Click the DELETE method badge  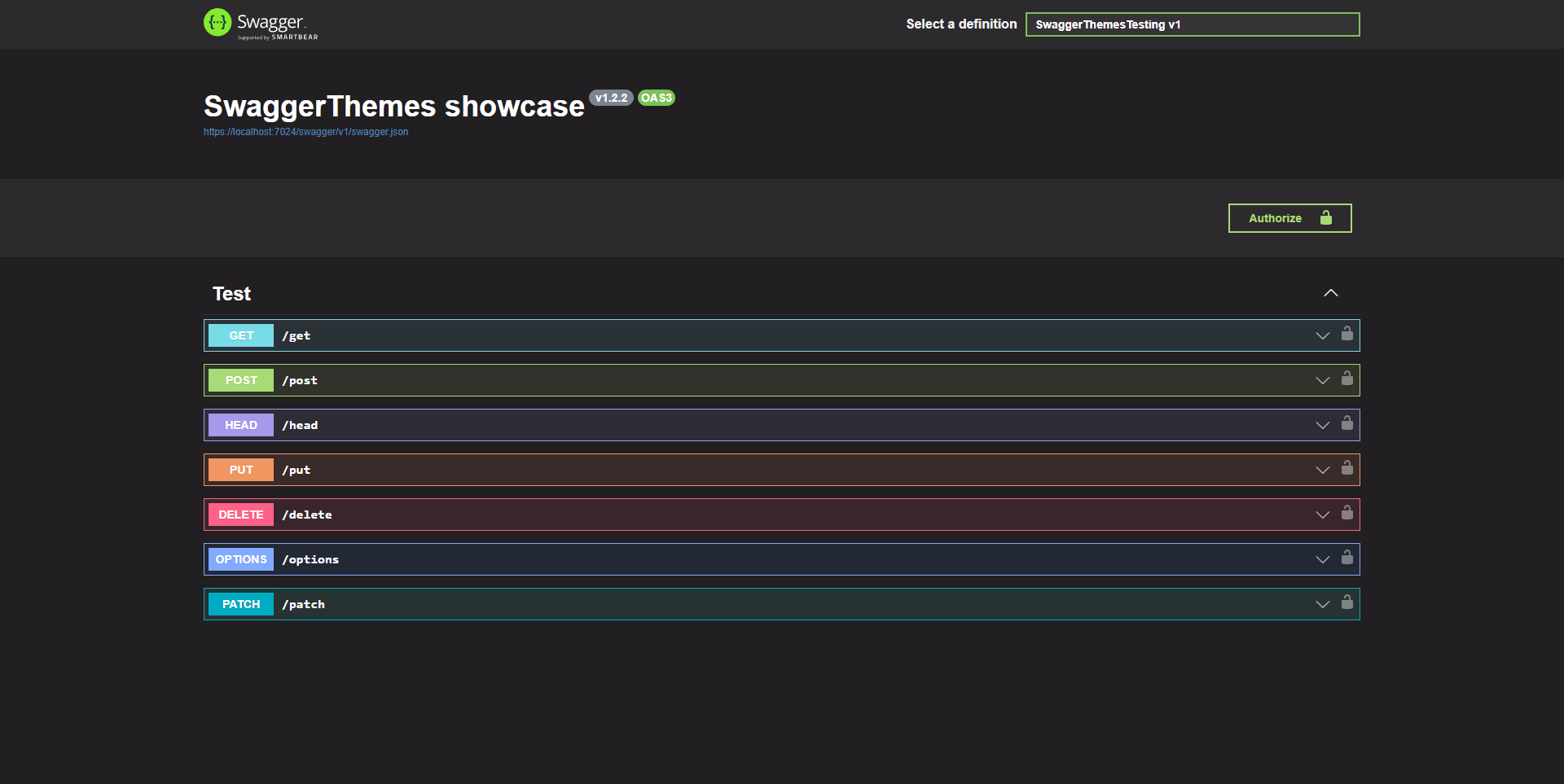click(241, 515)
